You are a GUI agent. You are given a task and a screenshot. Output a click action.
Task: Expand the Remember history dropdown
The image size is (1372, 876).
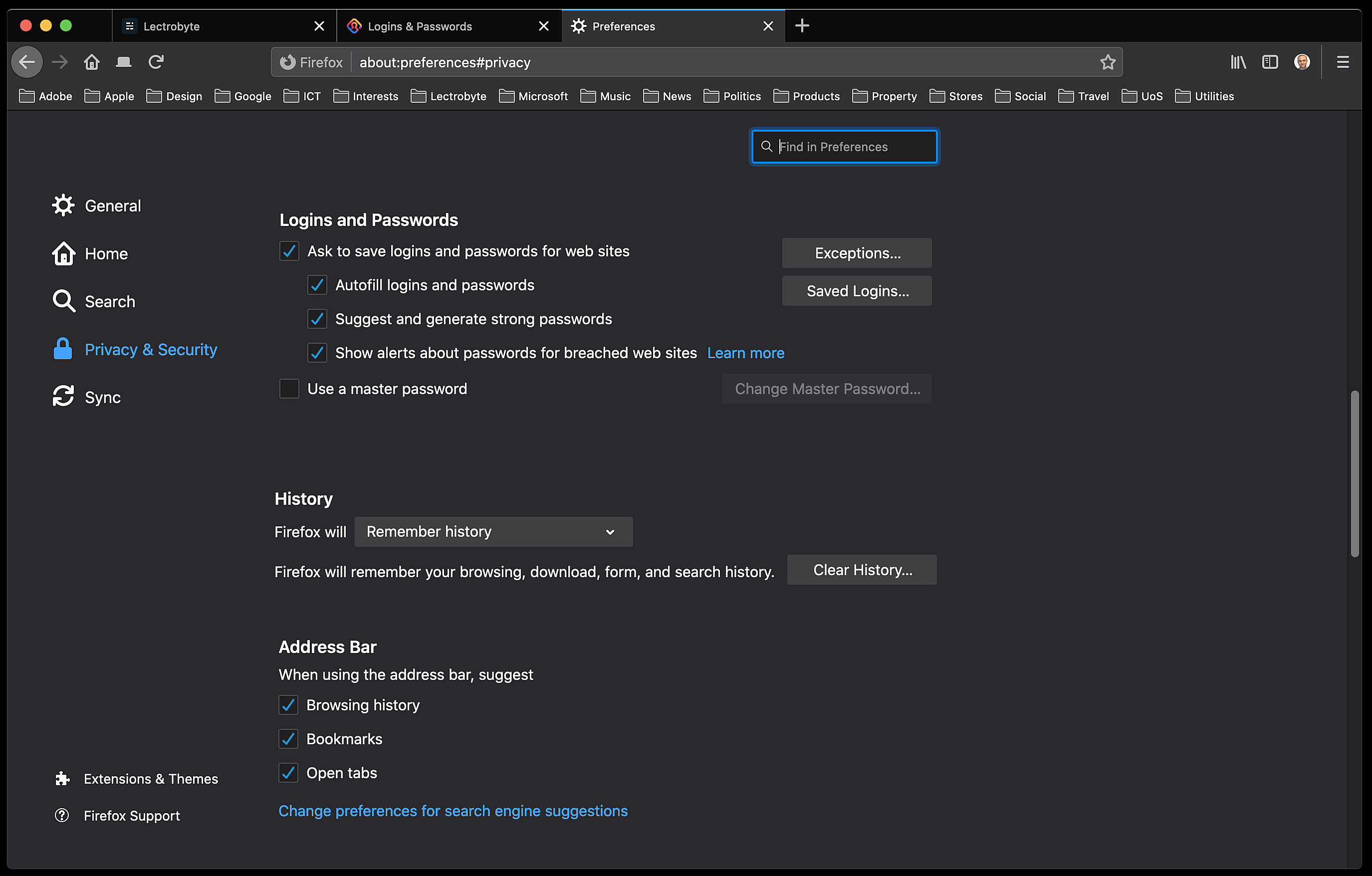pos(493,531)
